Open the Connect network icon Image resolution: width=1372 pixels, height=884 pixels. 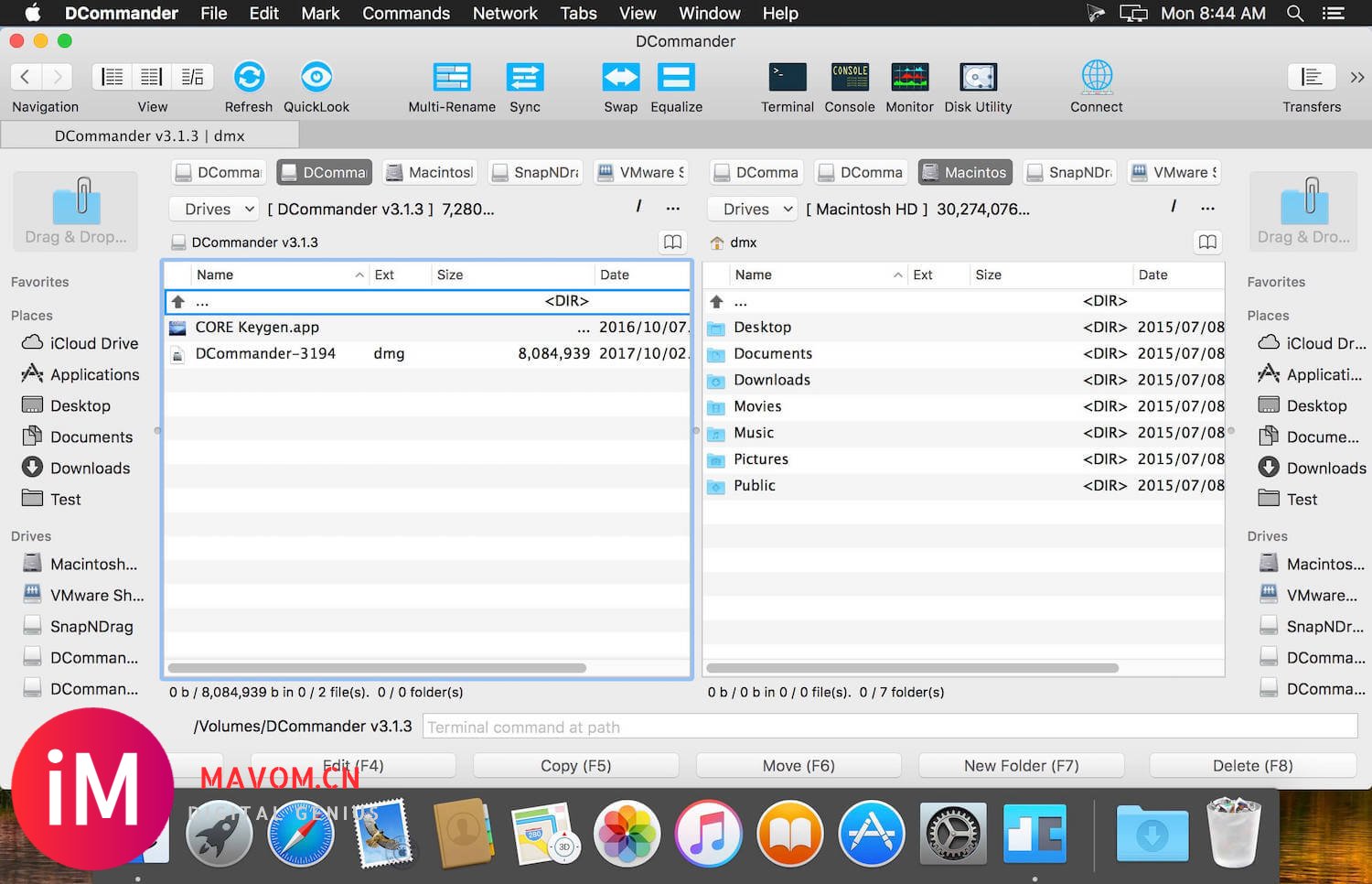pyautogui.click(x=1096, y=78)
